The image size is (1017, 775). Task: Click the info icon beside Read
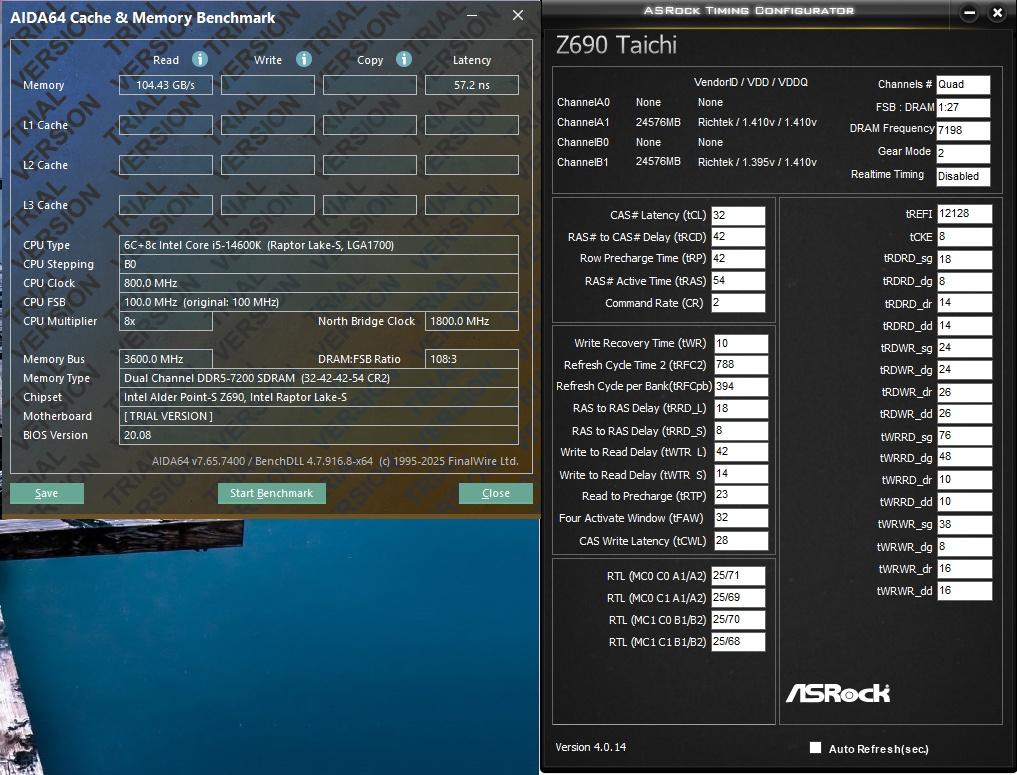tap(199, 60)
